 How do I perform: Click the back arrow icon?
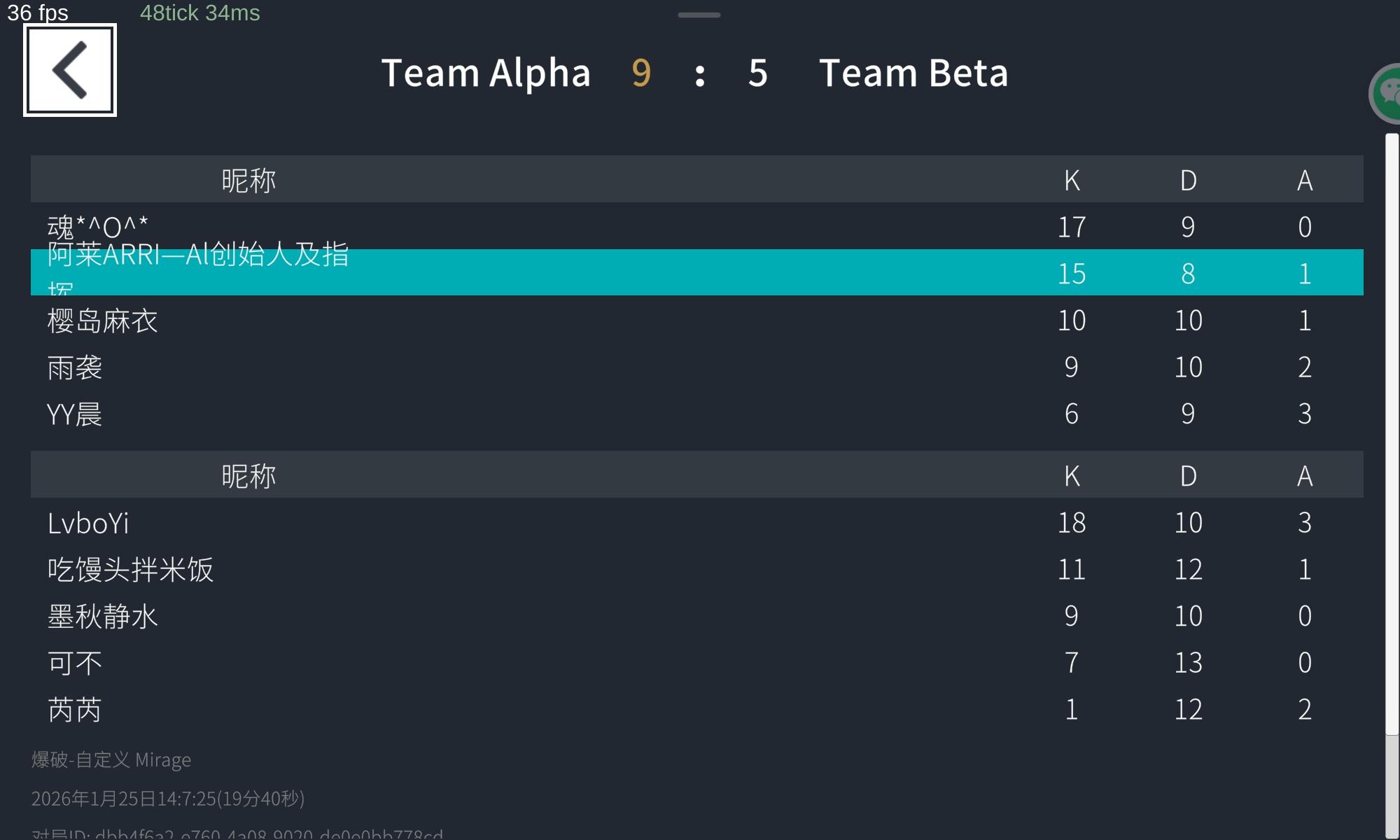click(x=70, y=70)
